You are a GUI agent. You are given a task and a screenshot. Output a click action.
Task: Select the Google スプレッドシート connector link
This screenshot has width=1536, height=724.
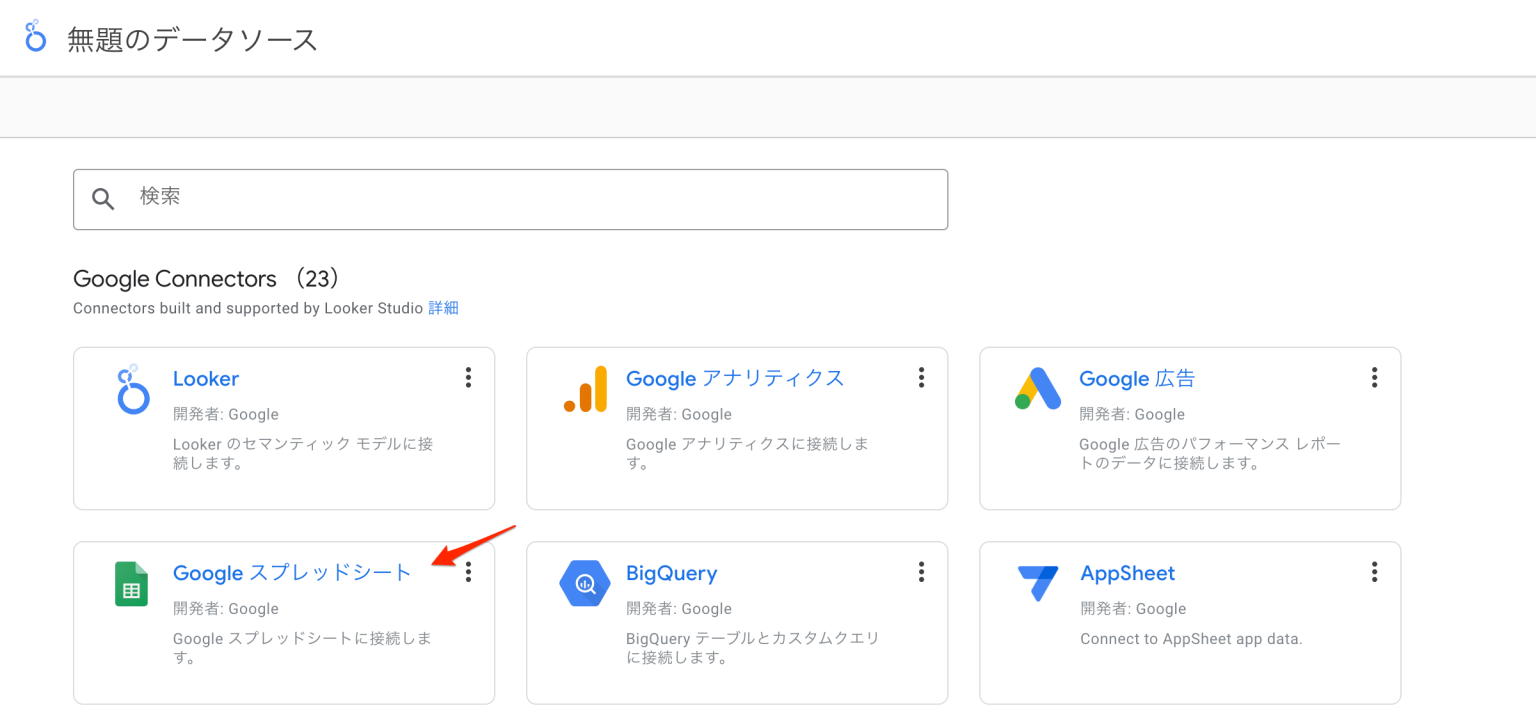point(291,572)
